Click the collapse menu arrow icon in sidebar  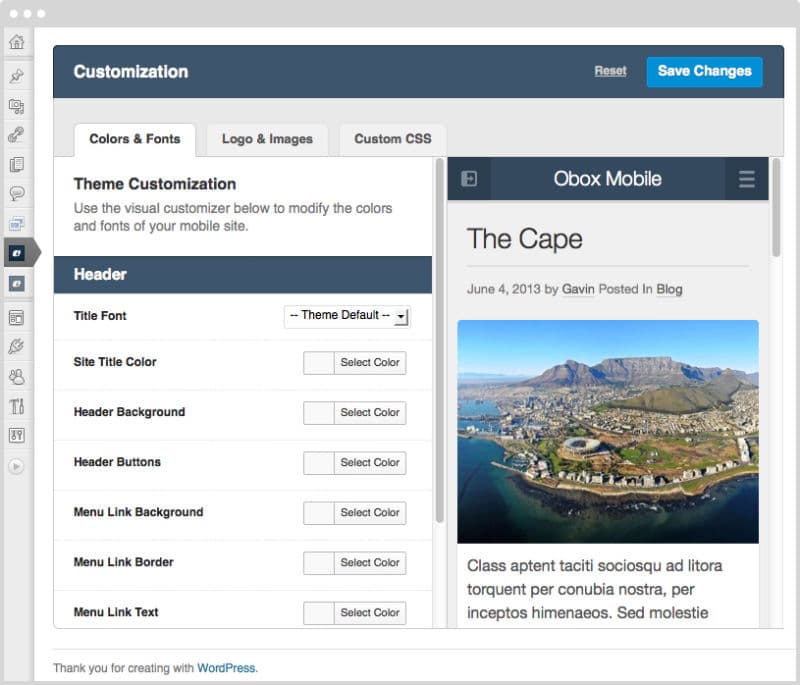pyautogui.click(x=16, y=466)
